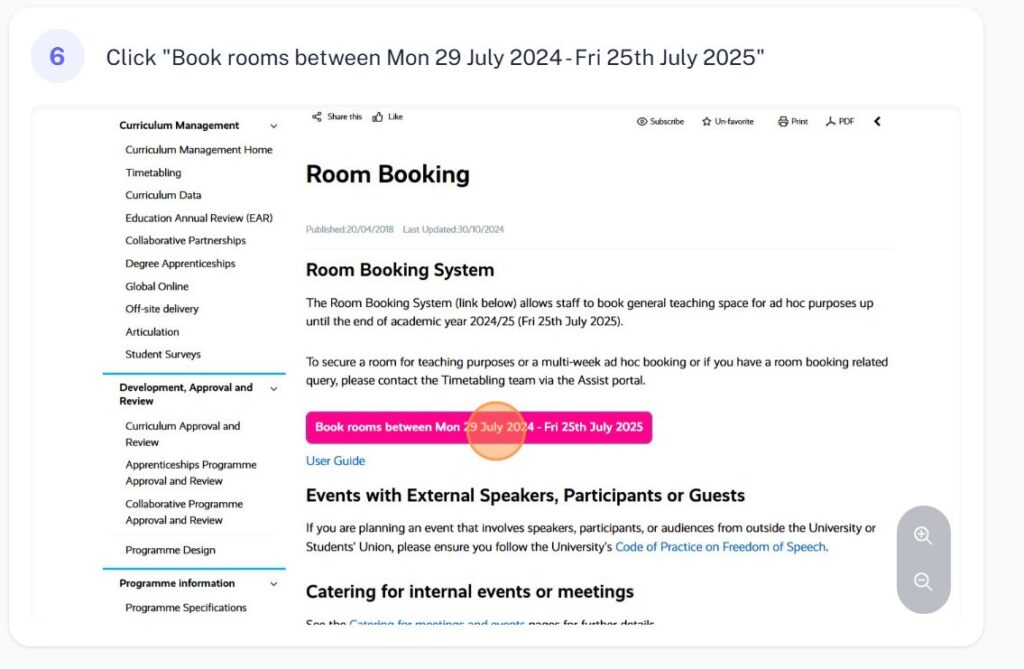The width and height of the screenshot is (1024, 669).
Task: Open Code of Practice on Freedom of Speech
Action: pos(720,547)
